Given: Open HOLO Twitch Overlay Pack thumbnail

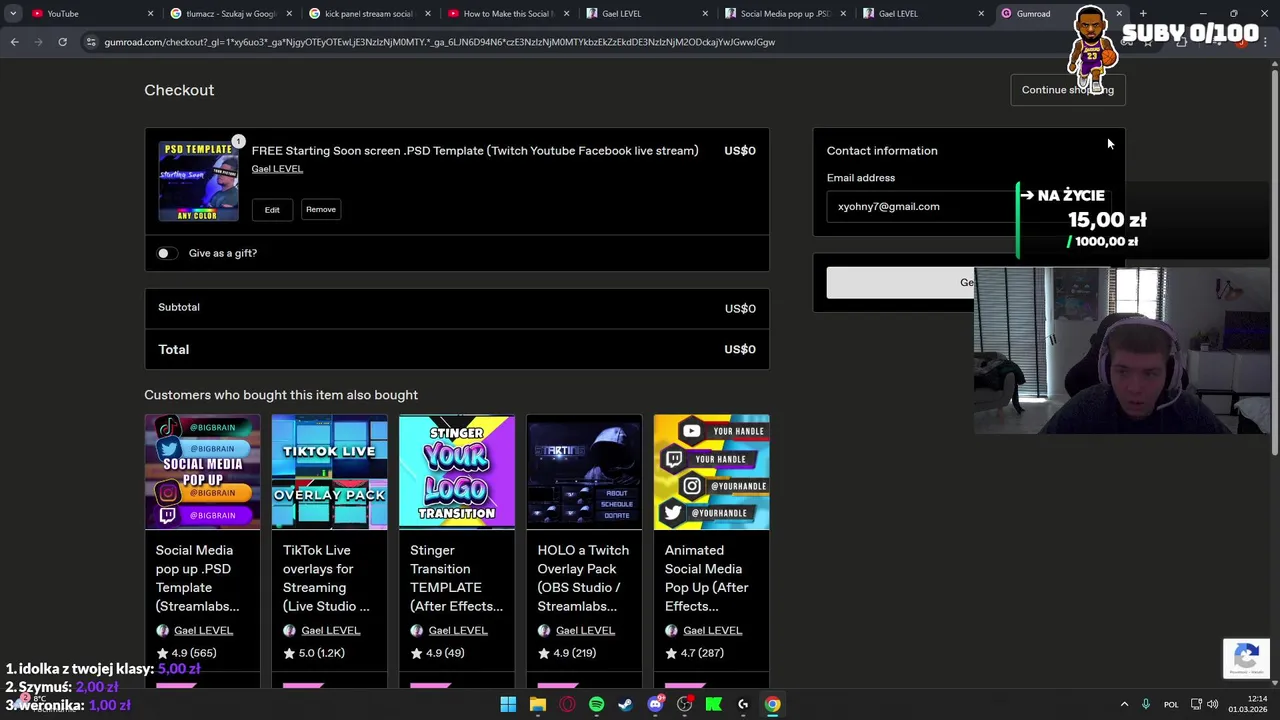Looking at the screenshot, I should [x=584, y=472].
